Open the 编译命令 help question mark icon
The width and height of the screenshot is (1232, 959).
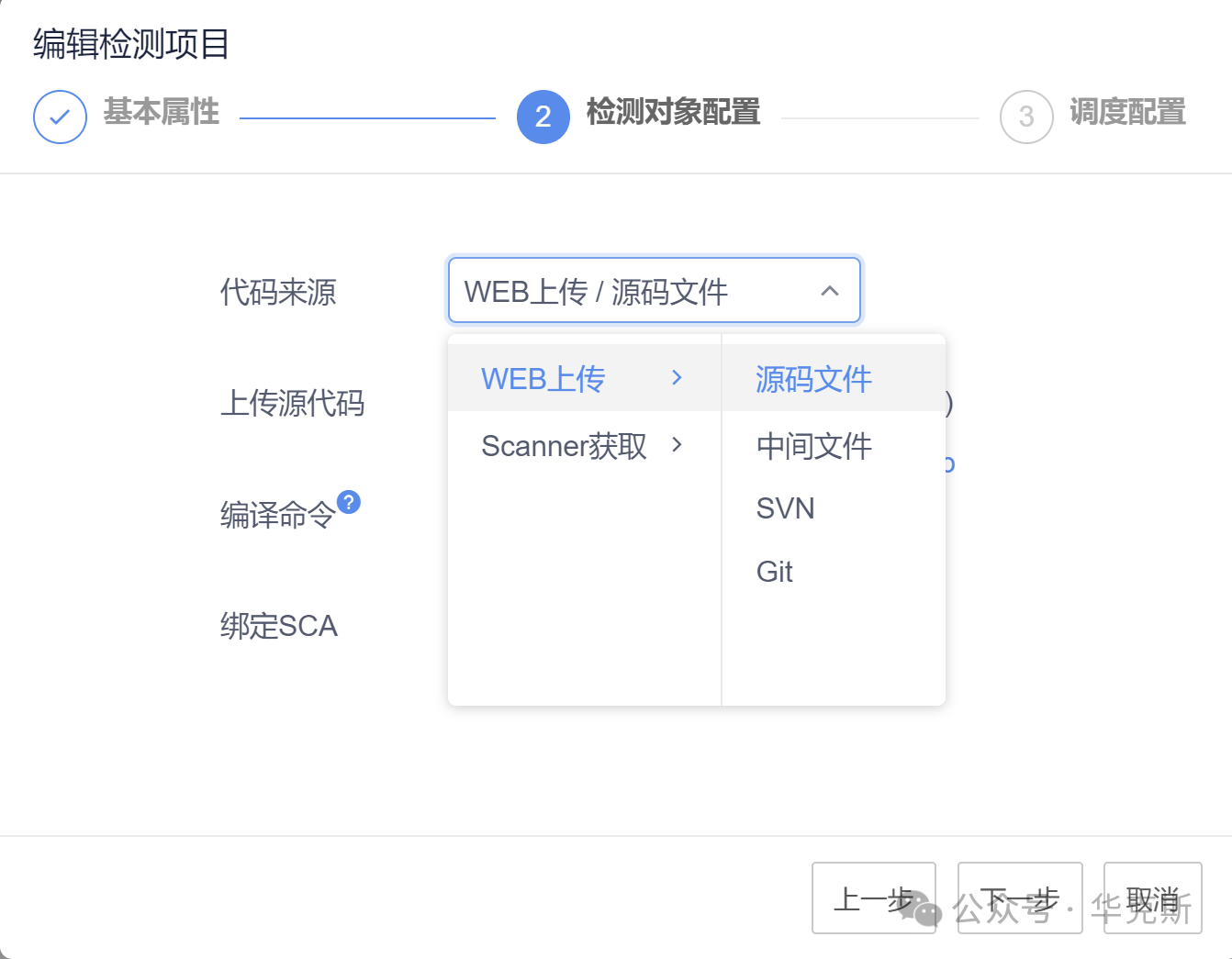351,502
